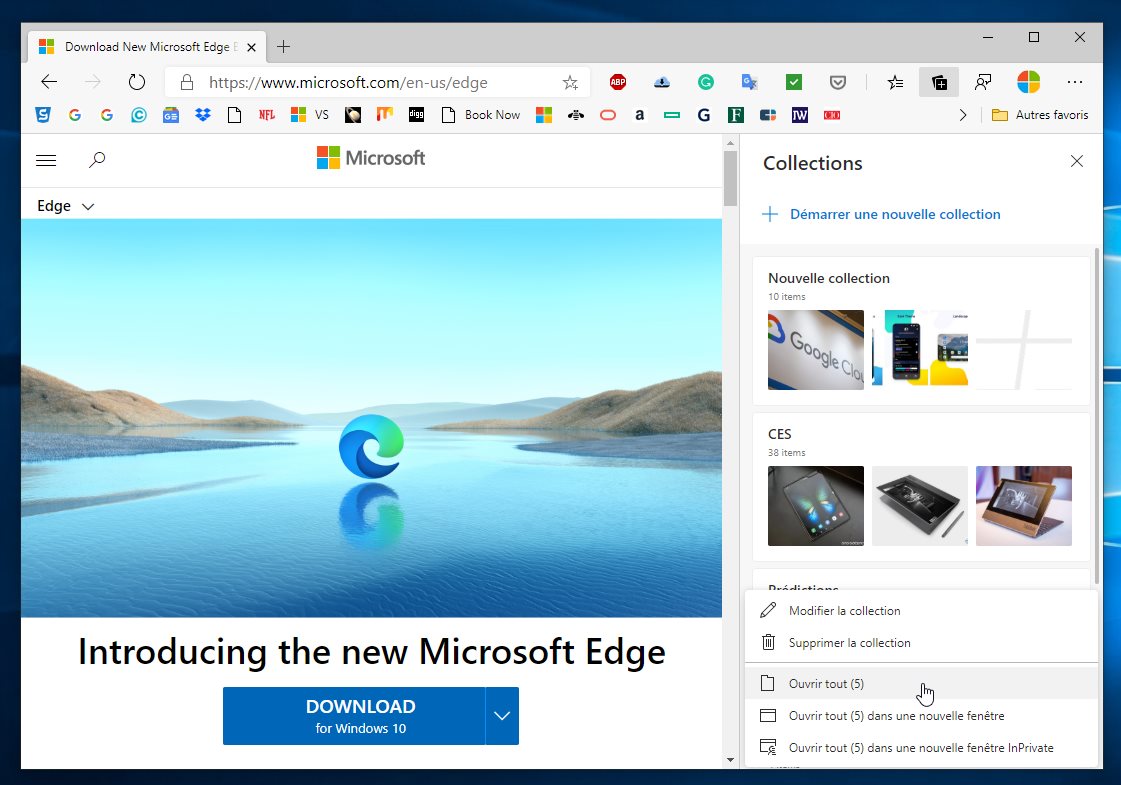The image size is (1121, 785).
Task: Open the JW bookmark
Action: [x=799, y=114]
